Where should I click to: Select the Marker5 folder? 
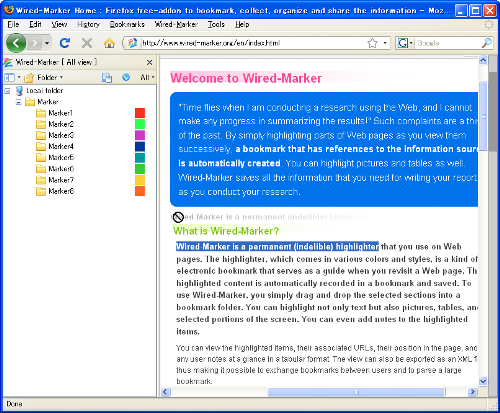(61, 157)
